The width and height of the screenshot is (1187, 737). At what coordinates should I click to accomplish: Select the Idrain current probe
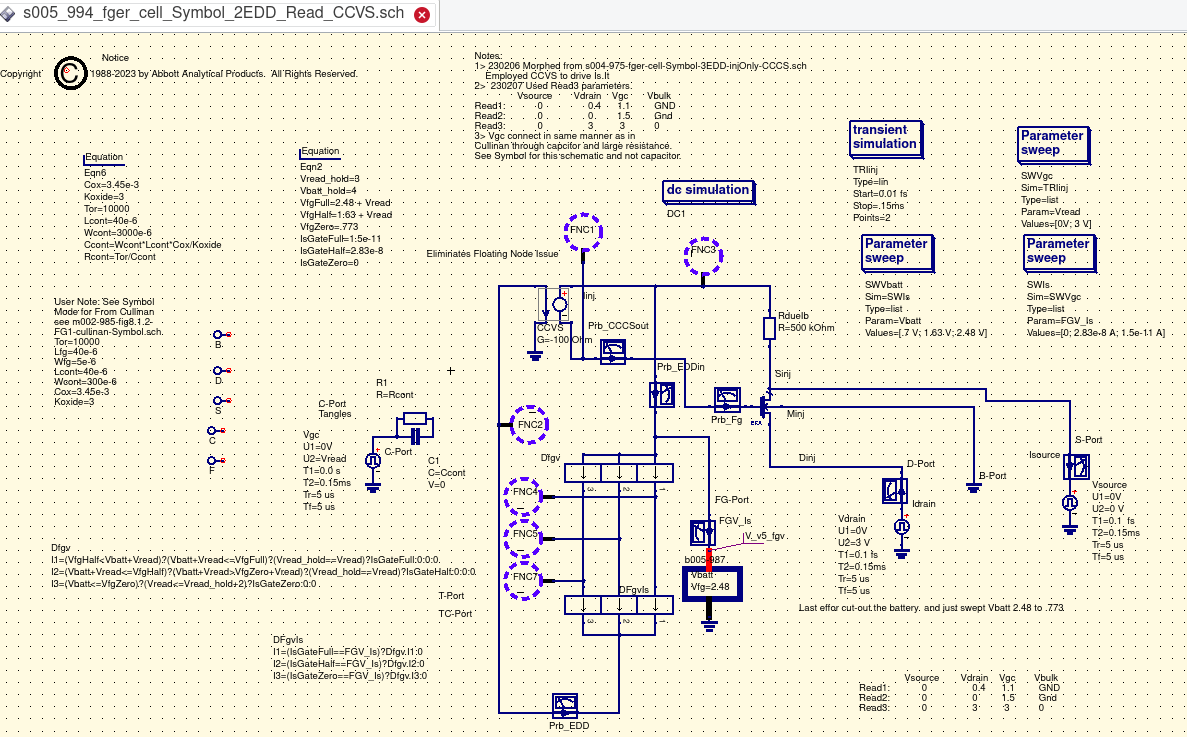[894, 490]
